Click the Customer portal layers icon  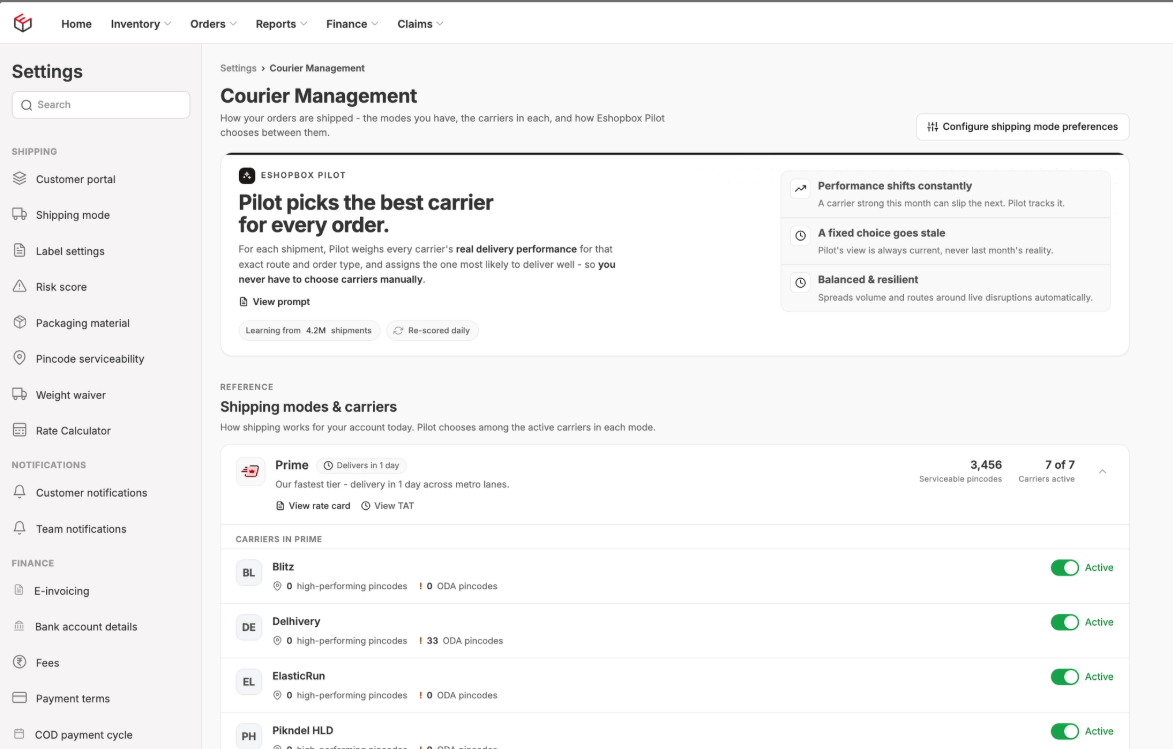tap(19, 178)
